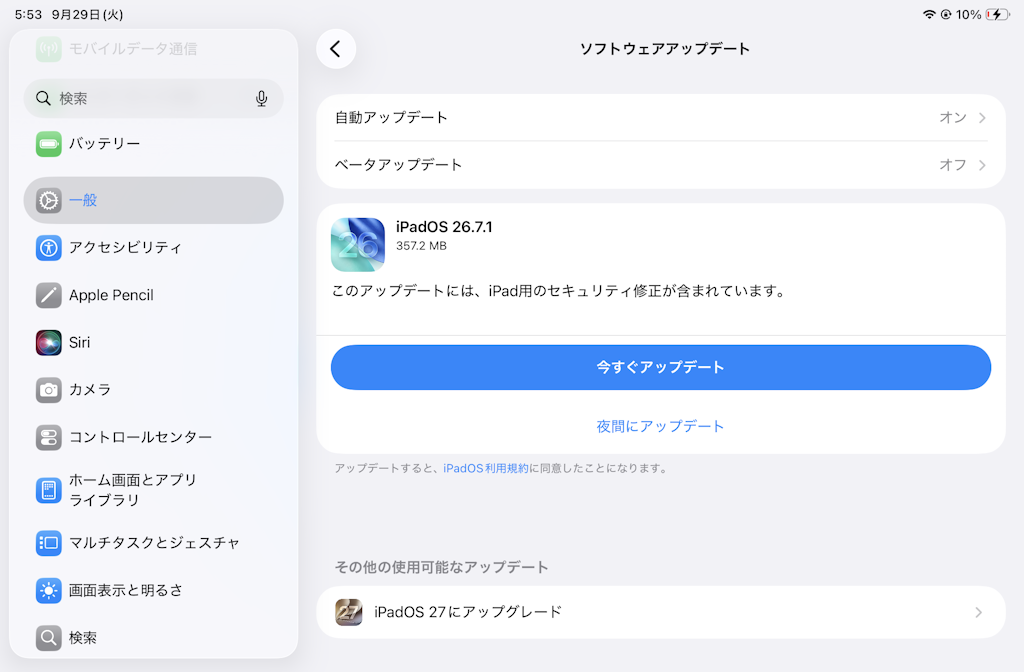The width and height of the screenshot is (1024, 672).
Task: Tap the 5:53 clock in status bar
Action: click(28, 14)
